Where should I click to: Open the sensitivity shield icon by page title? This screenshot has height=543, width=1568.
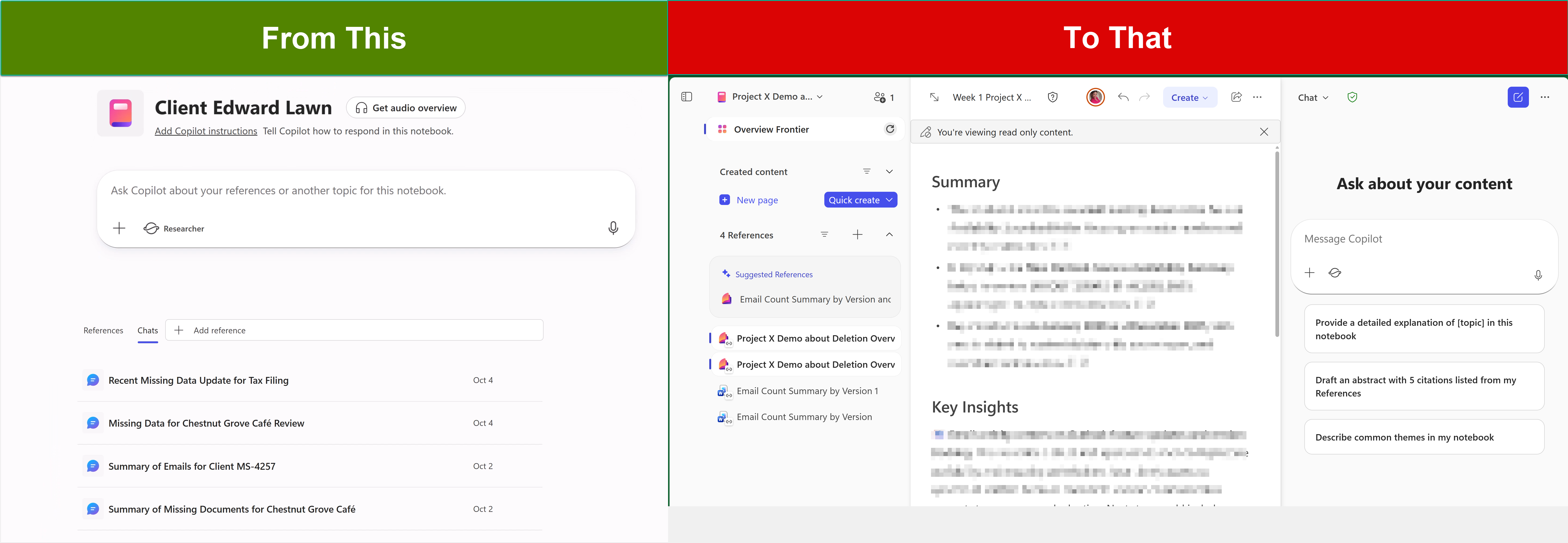1052,98
